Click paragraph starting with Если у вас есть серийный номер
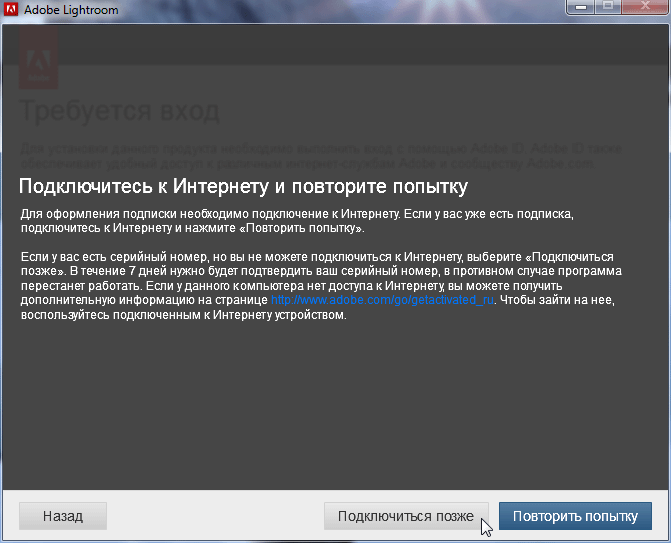Viewport: 671px width, 543px height. (x=321, y=286)
